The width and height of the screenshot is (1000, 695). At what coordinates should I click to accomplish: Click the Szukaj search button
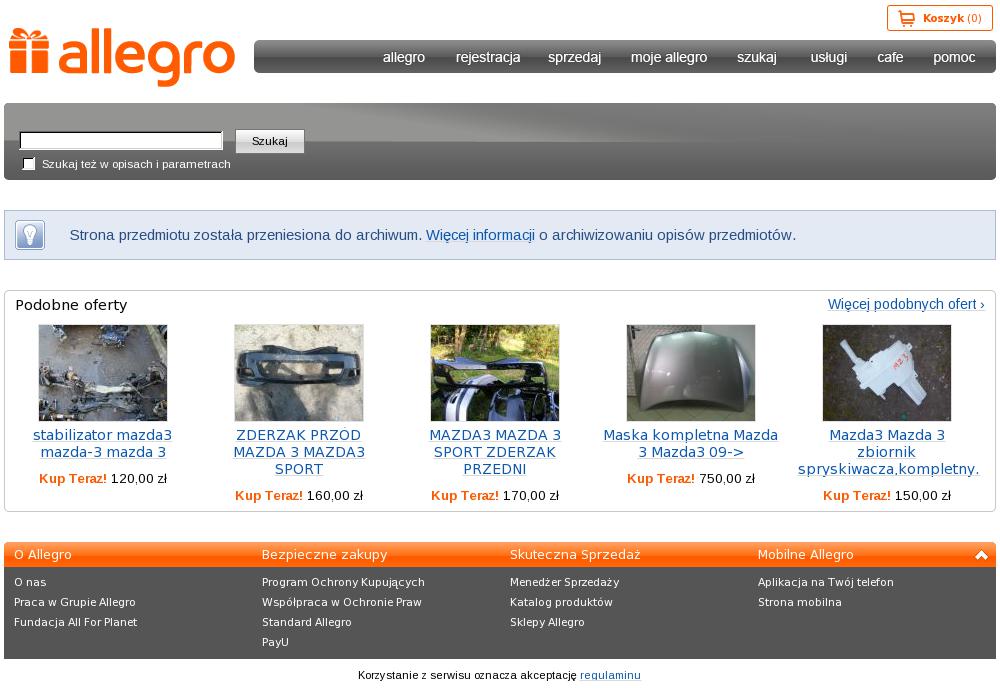(x=270, y=141)
